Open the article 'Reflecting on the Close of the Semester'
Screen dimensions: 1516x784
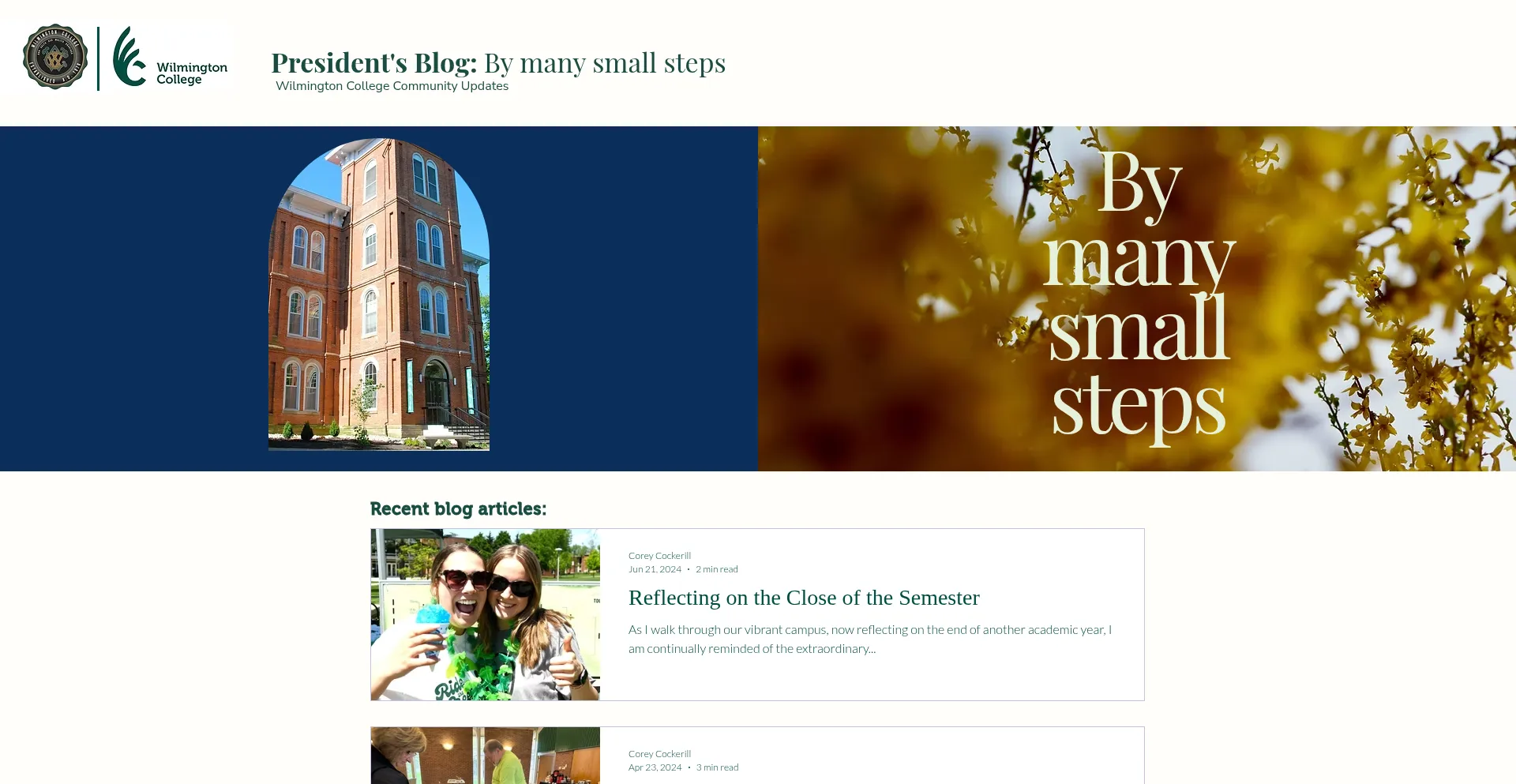click(x=804, y=598)
